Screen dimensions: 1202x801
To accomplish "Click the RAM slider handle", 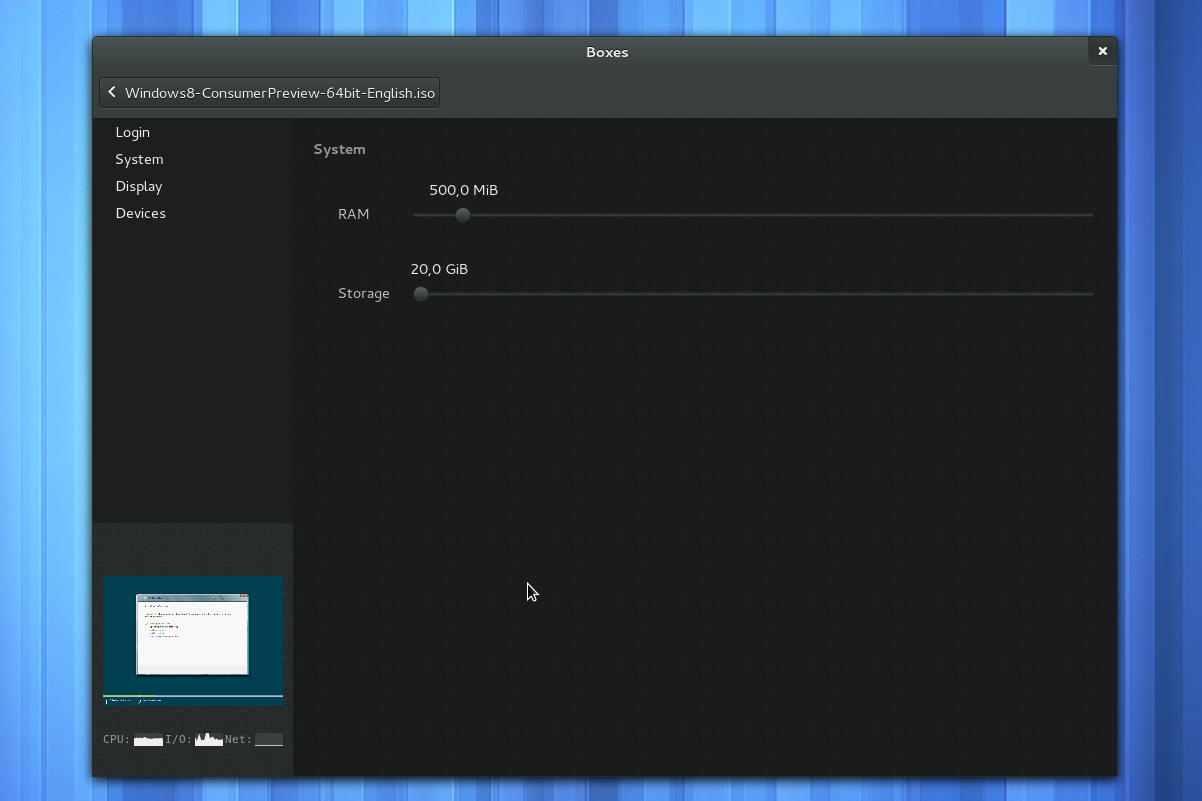I will click(x=463, y=215).
